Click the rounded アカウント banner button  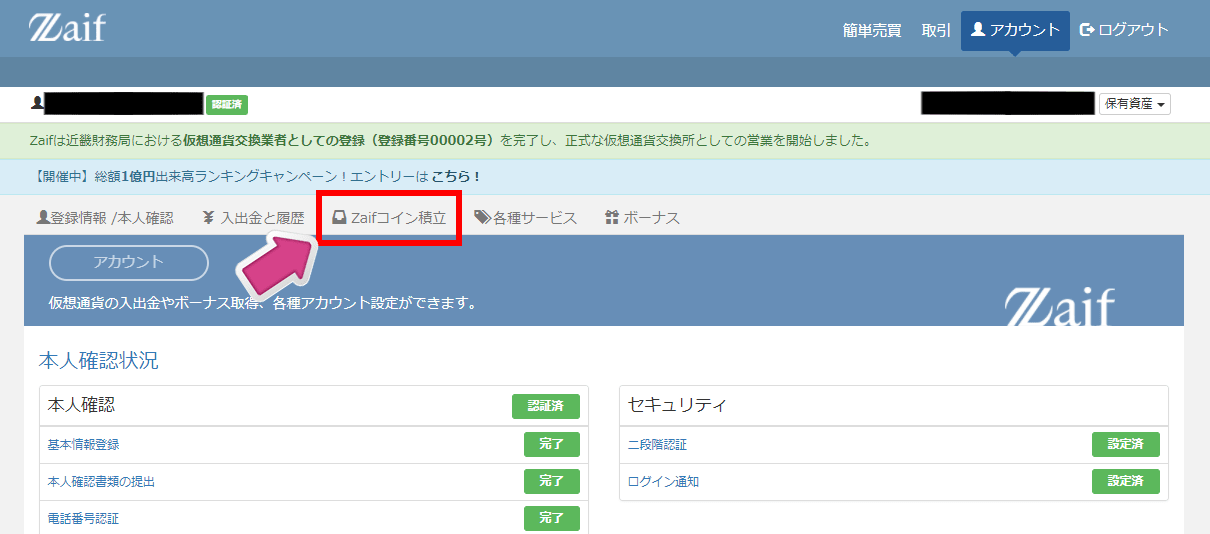pos(129,263)
